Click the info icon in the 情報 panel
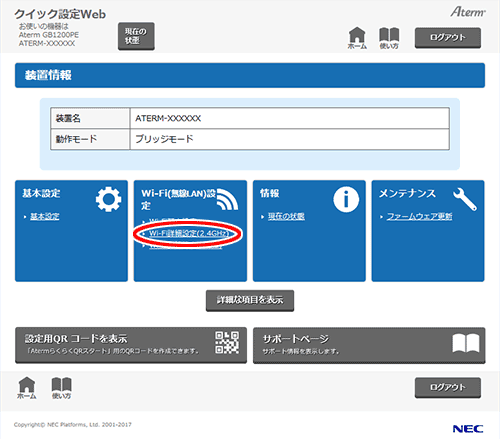 coord(346,199)
